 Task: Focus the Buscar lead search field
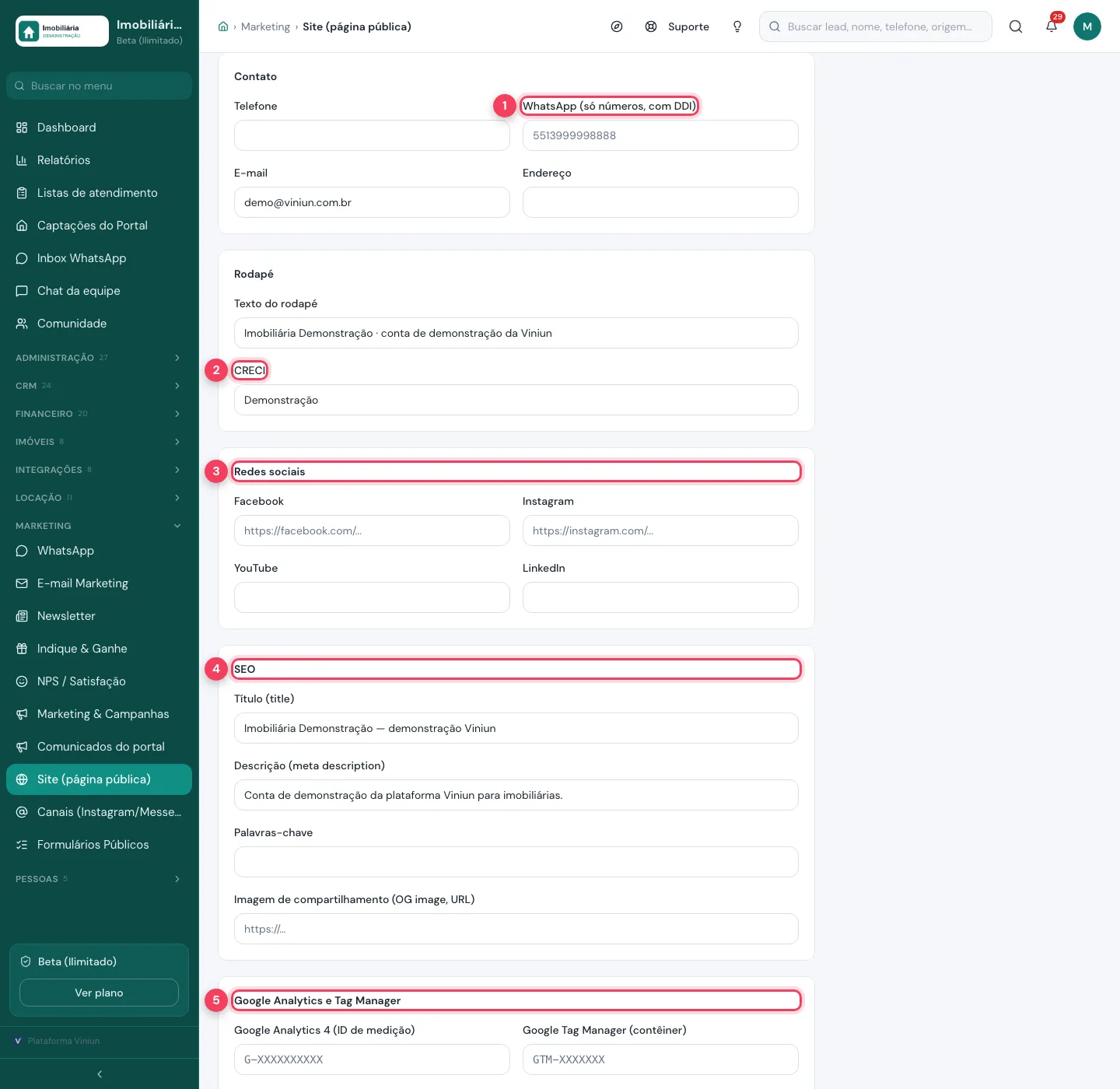(x=876, y=26)
